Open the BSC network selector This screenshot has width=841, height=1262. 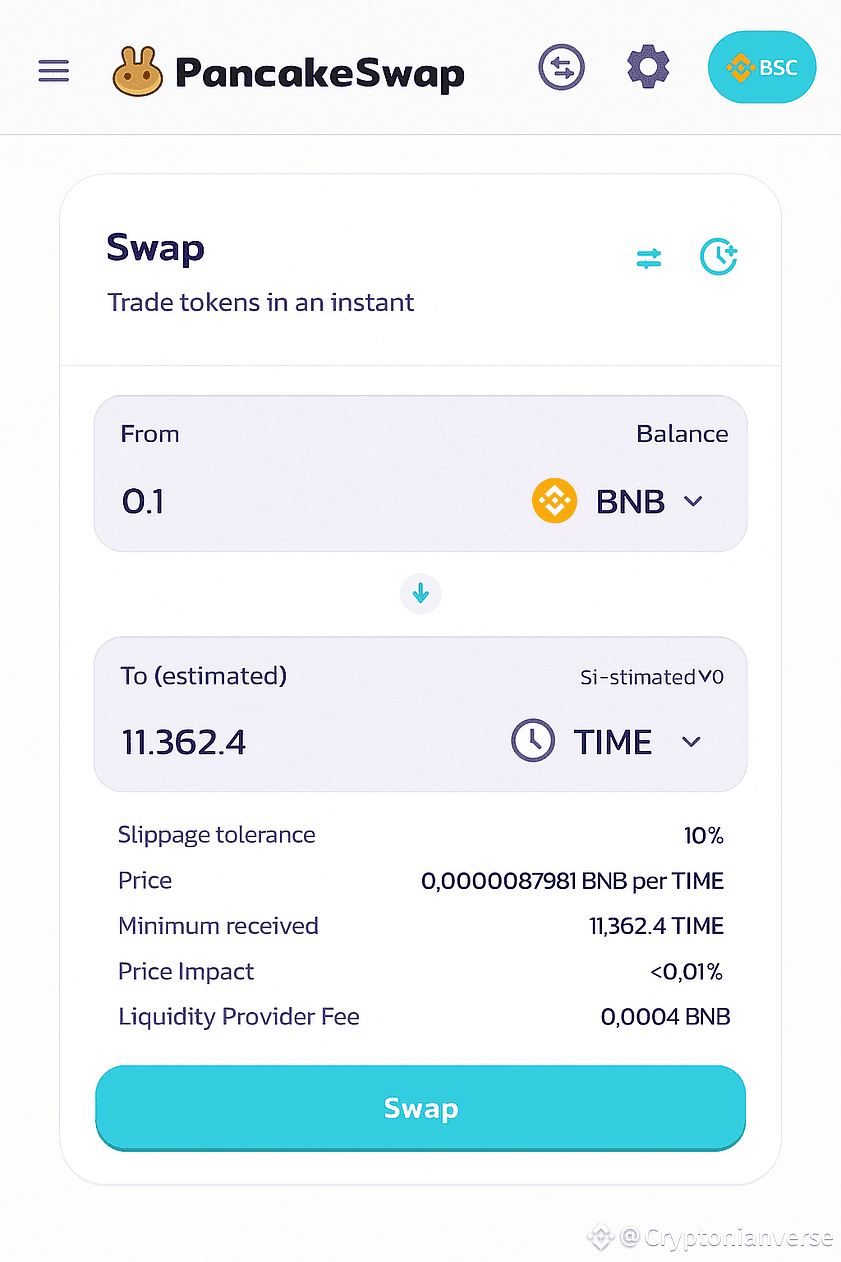tap(762, 69)
